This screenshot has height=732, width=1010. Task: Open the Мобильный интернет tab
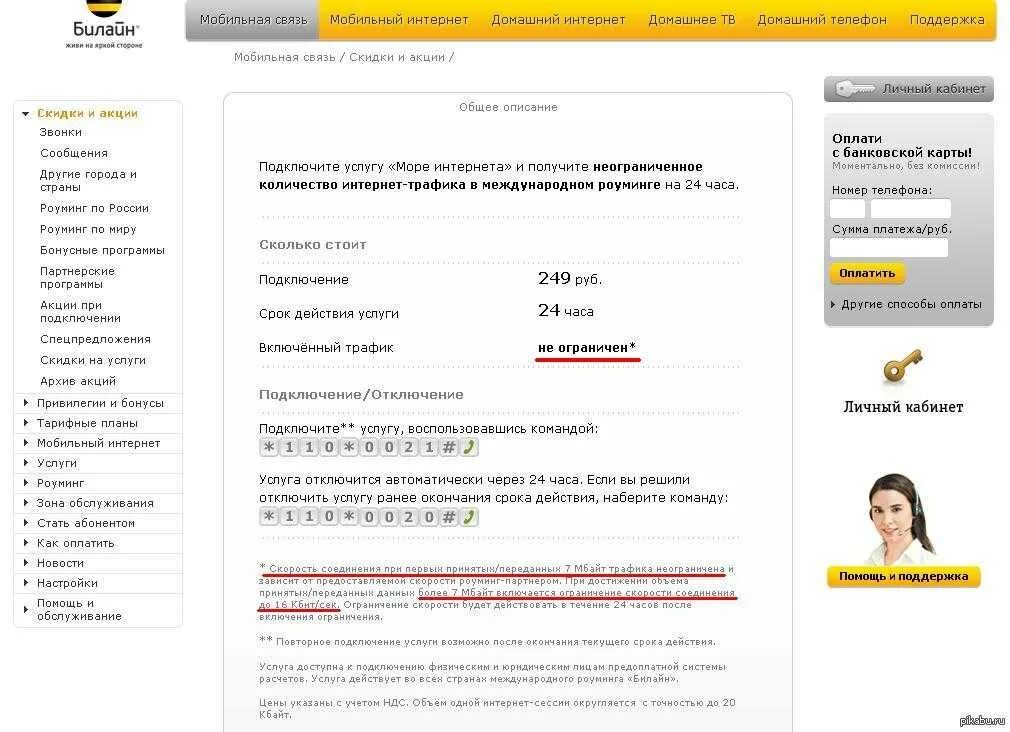coord(399,20)
